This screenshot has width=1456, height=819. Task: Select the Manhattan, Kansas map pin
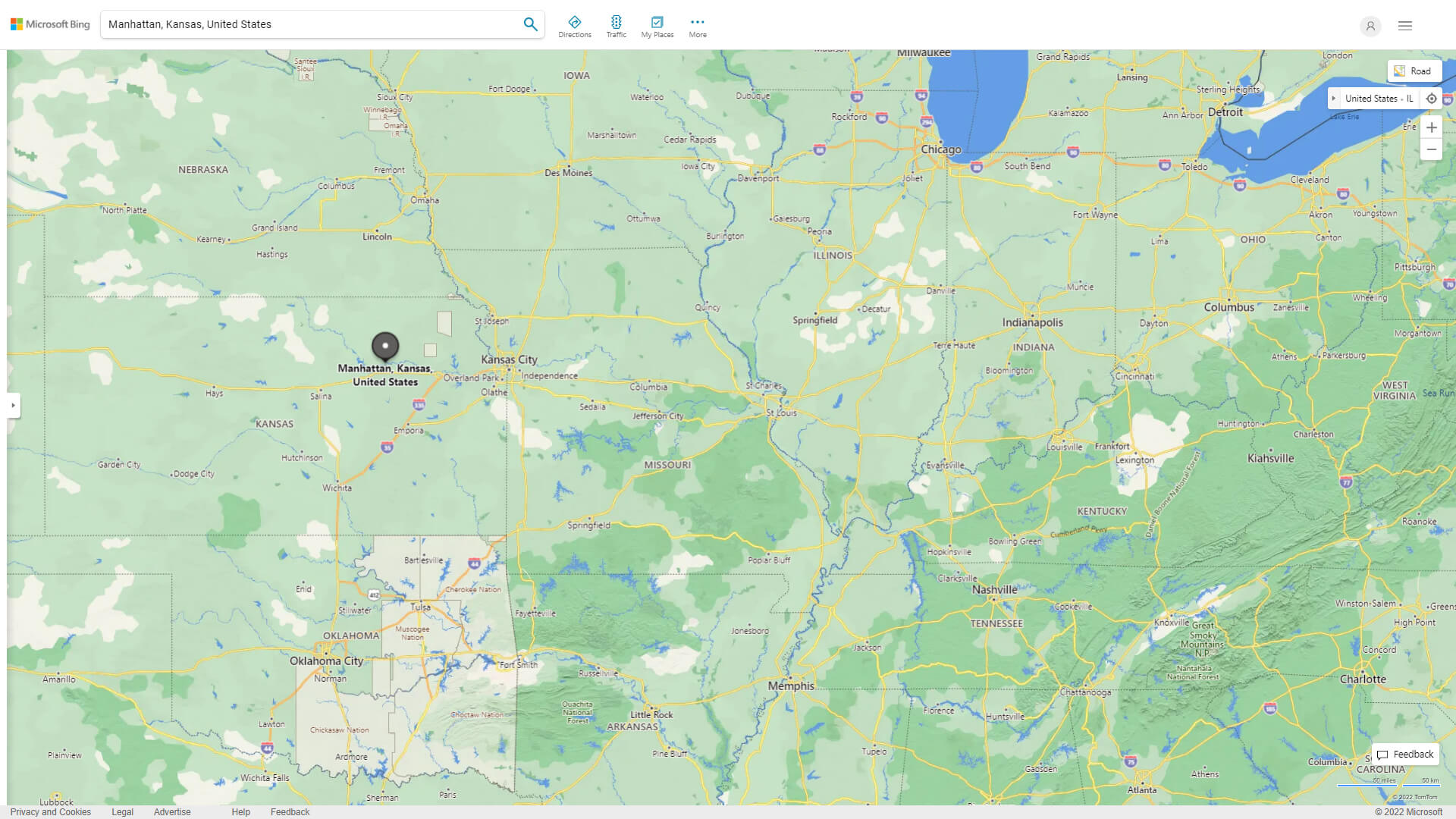[385, 346]
